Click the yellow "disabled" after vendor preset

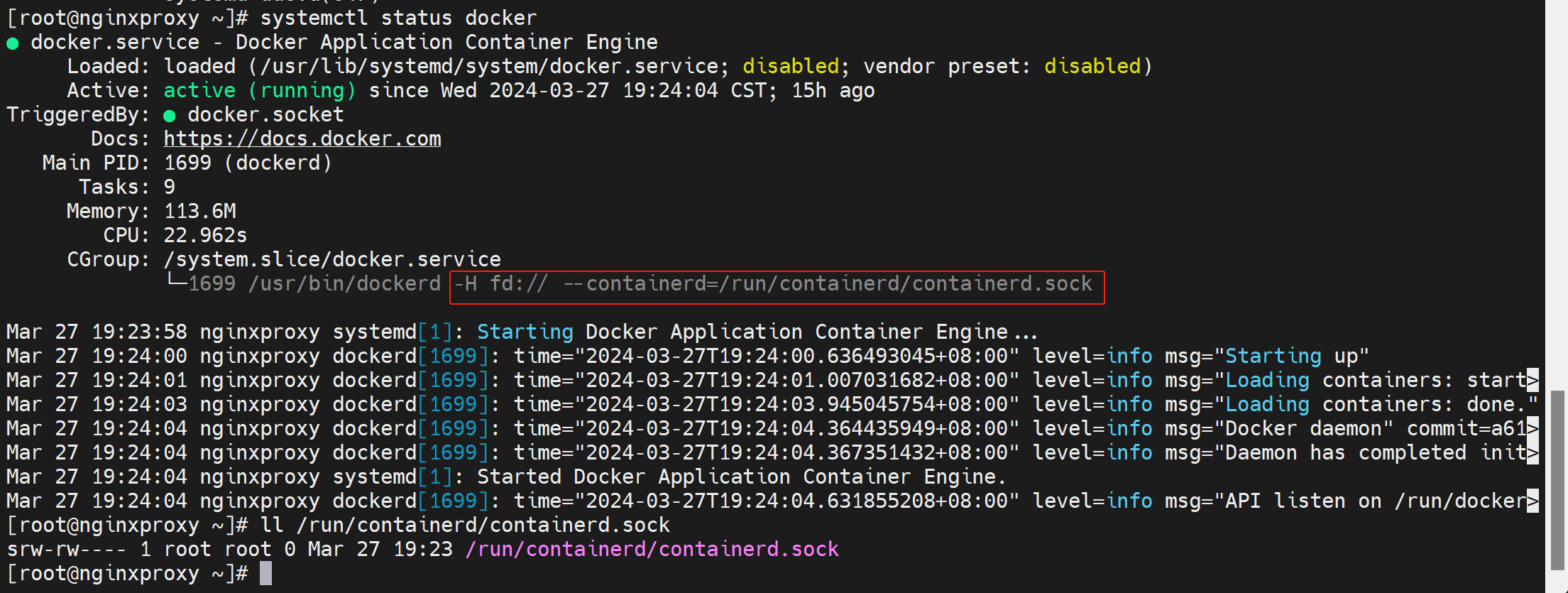pos(1092,66)
